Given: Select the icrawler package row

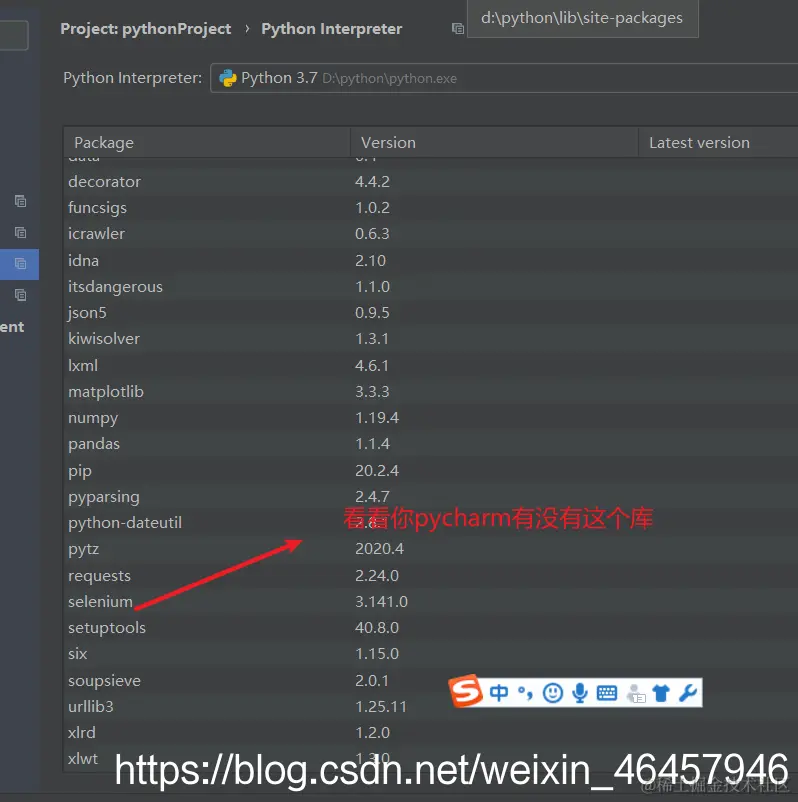Looking at the screenshot, I should (431, 234).
